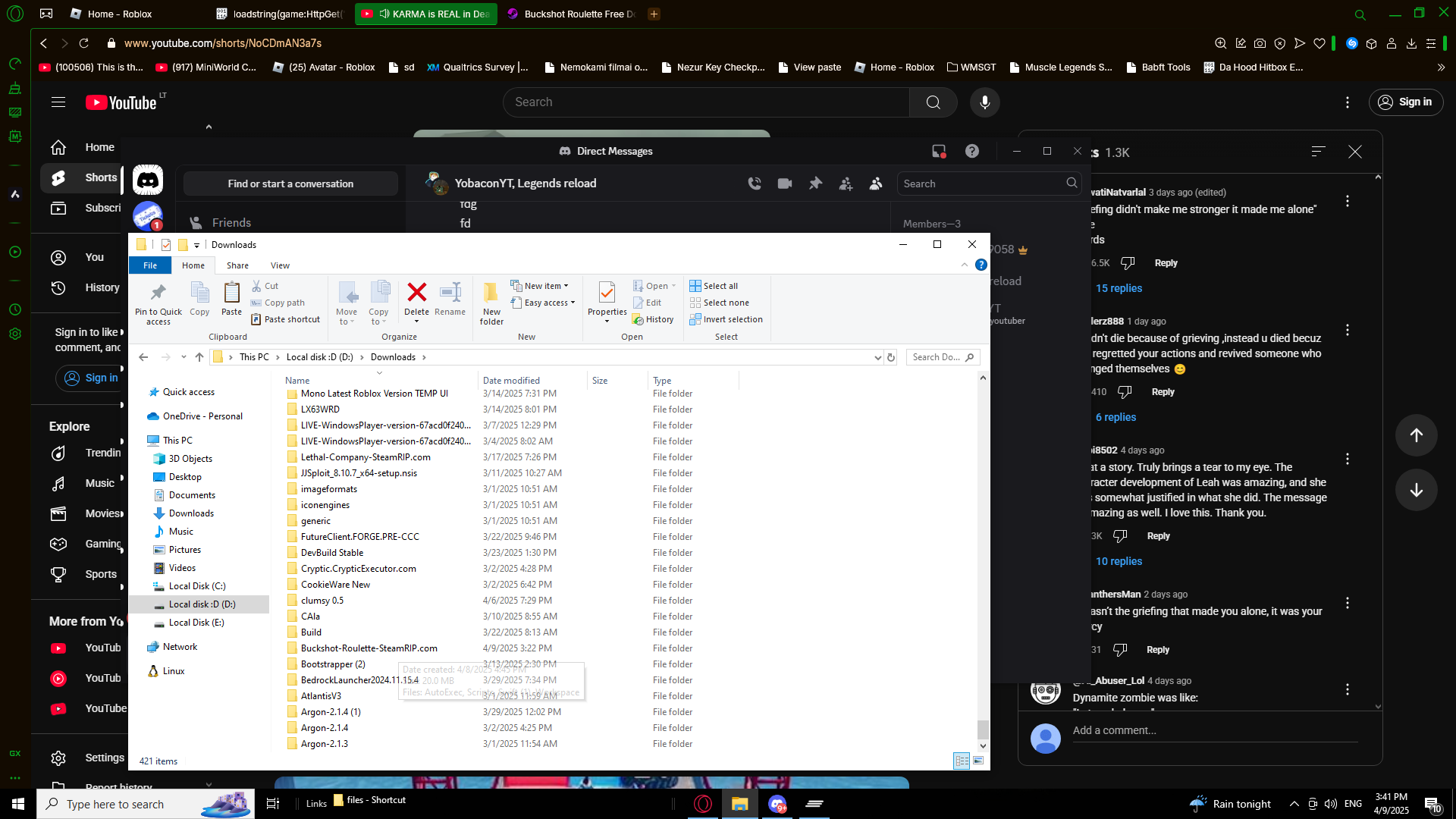The image size is (1456, 819).
Task: Click Add a comment field
Action: 1215,730
